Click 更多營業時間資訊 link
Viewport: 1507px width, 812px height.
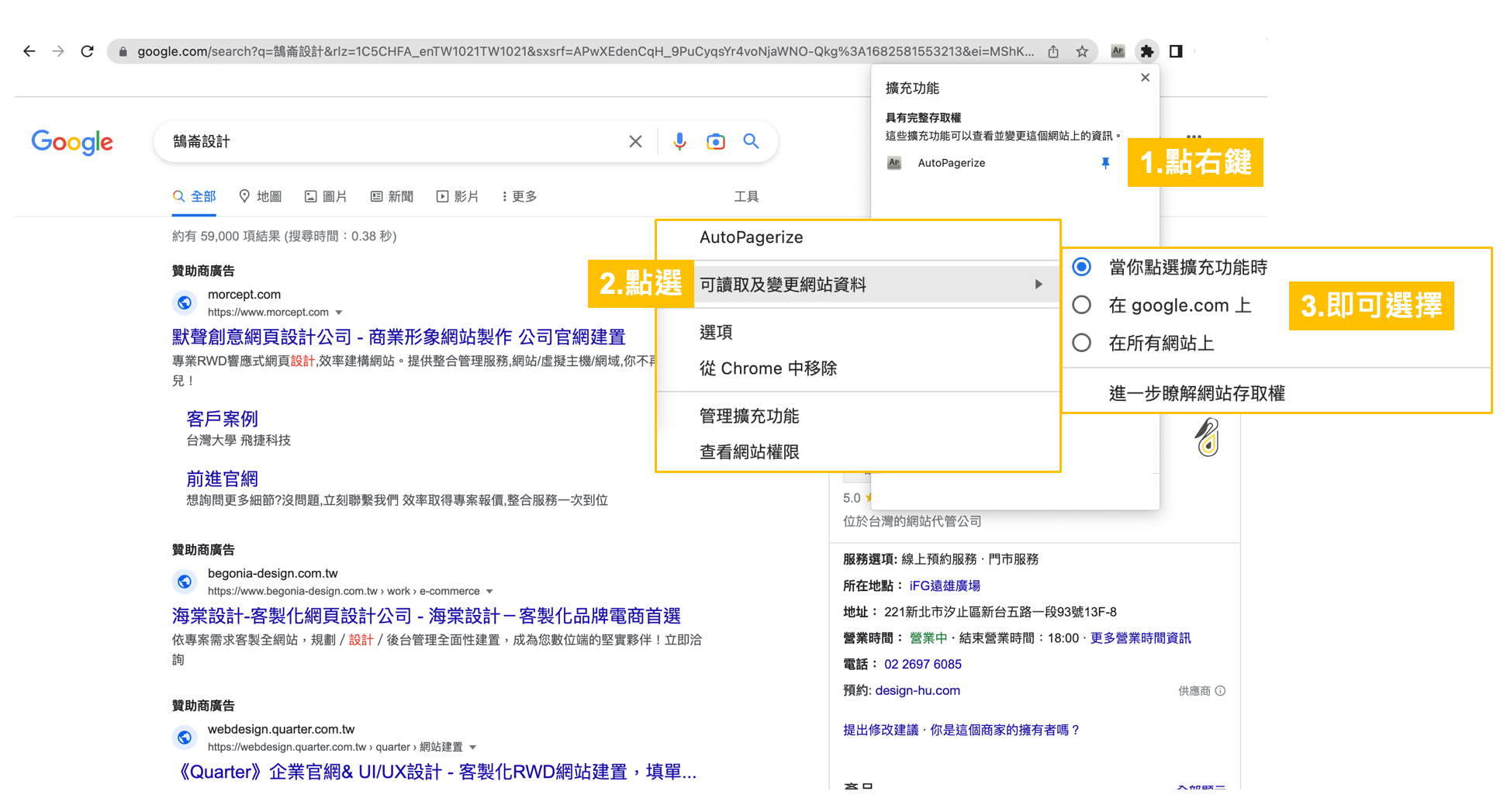coord(1140,638)
